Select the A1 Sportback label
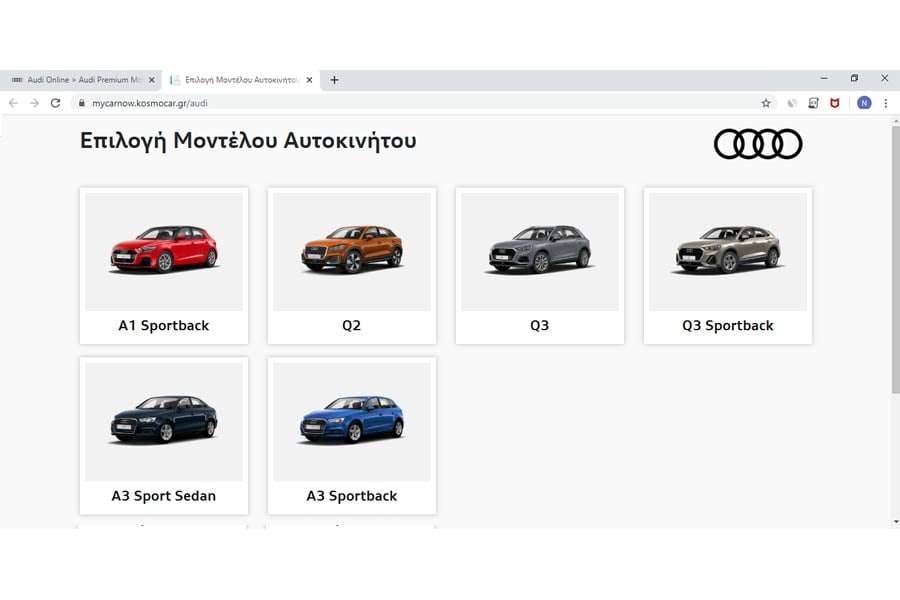900x600 pixels. pos(164,326)
